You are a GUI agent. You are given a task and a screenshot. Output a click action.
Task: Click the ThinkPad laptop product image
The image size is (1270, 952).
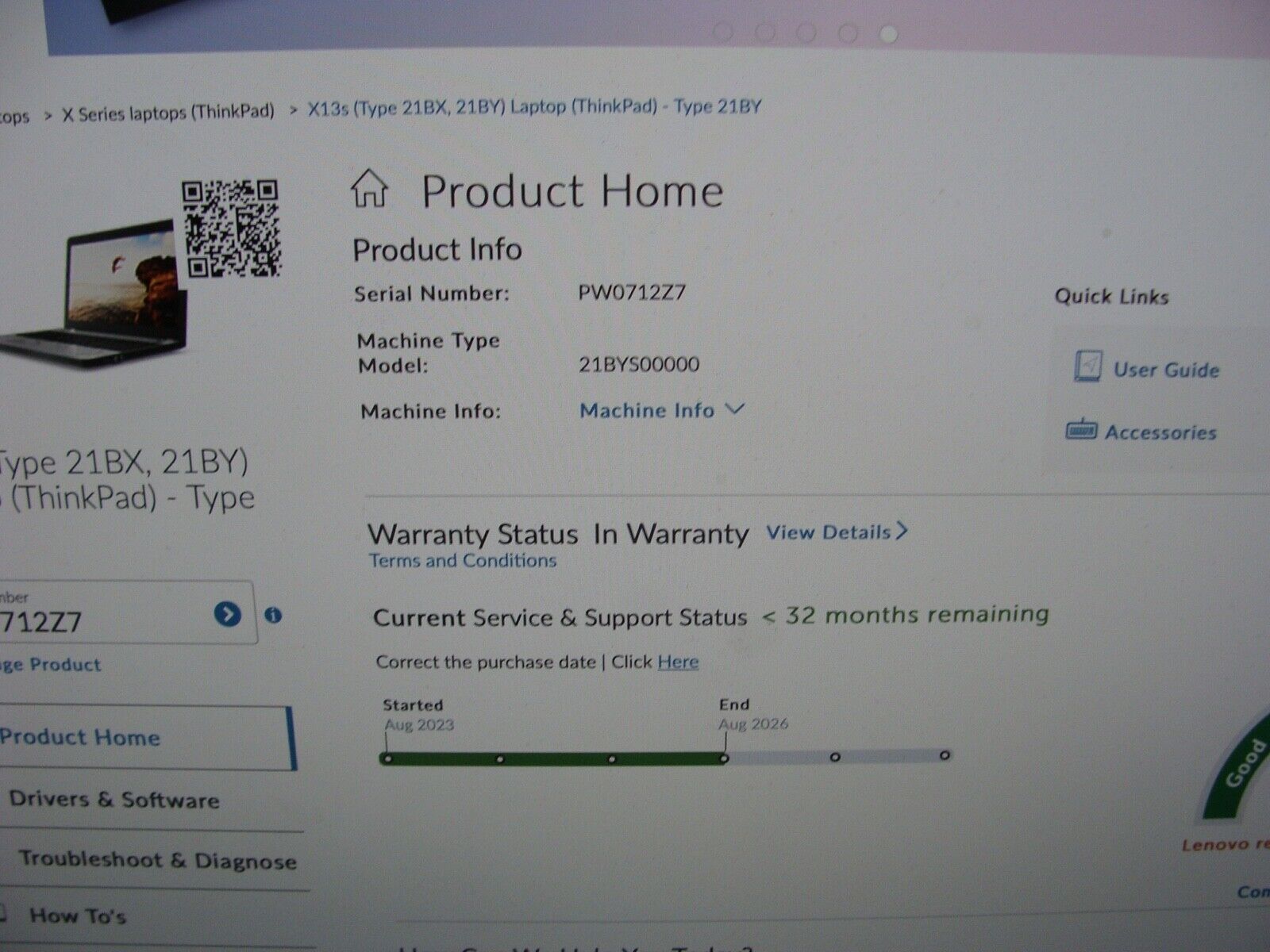[93, 295]
